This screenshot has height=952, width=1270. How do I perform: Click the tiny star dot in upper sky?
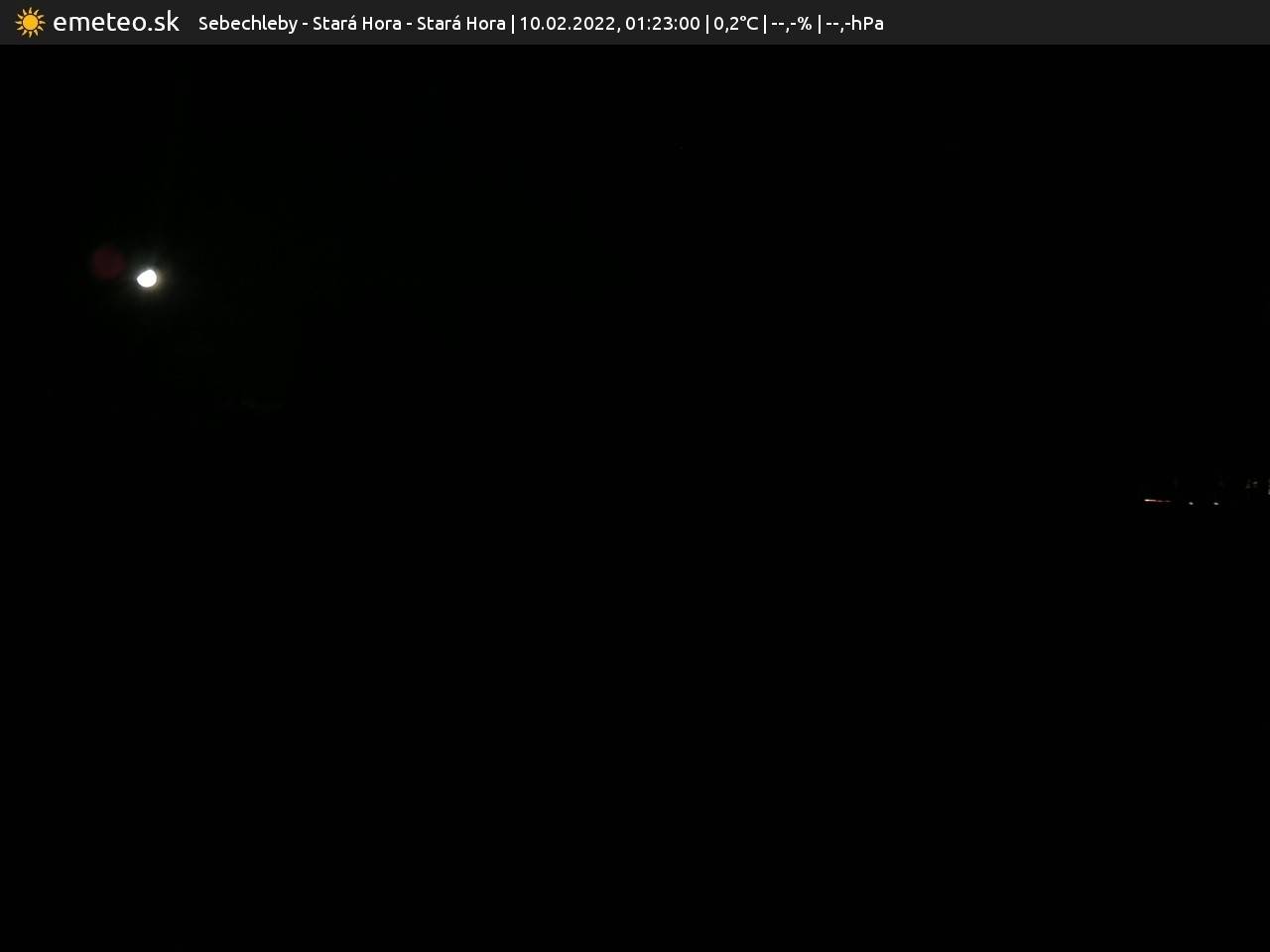[x=681, y=147]
